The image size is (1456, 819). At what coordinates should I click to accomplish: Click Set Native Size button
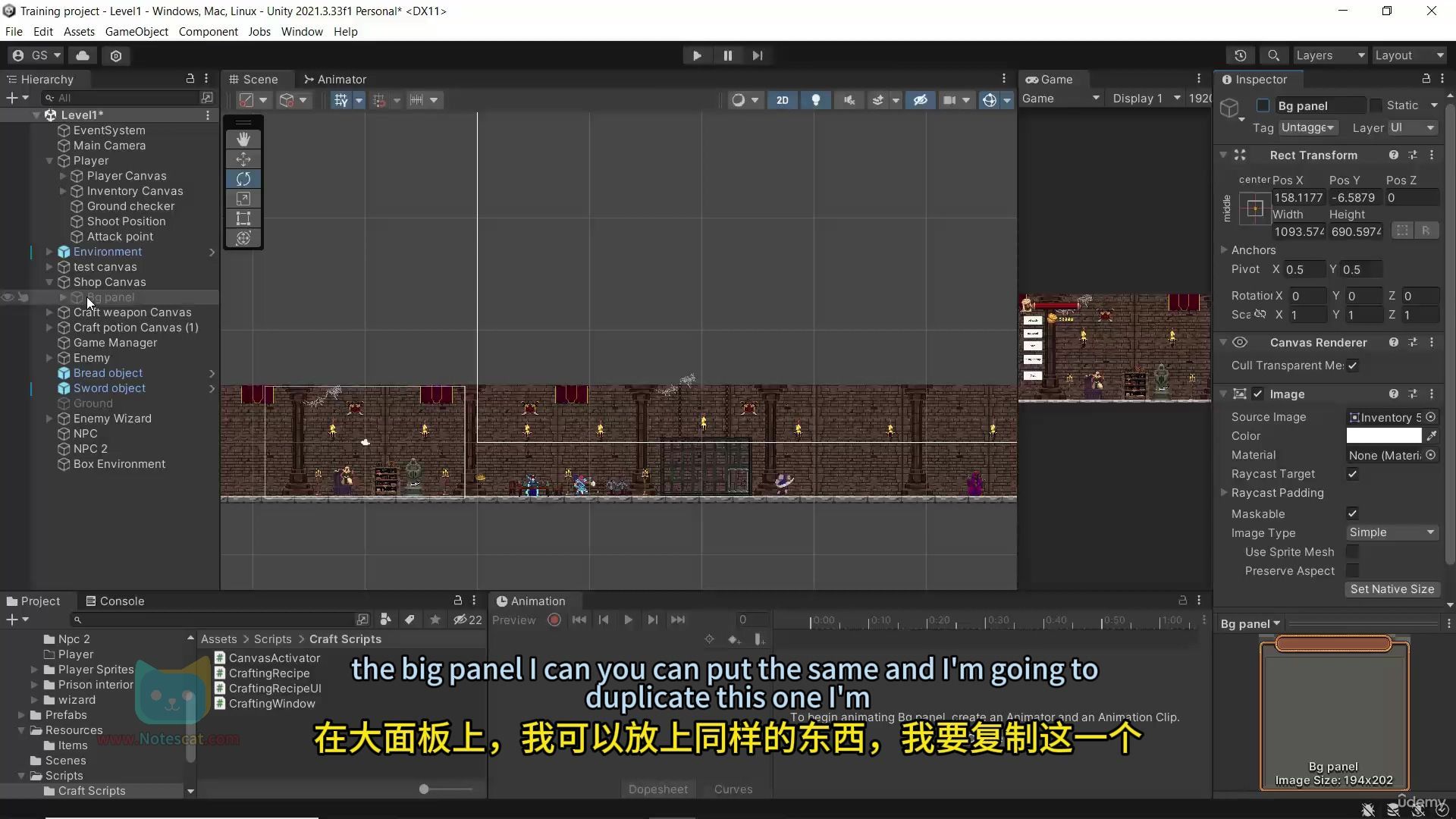point(1392,589)
